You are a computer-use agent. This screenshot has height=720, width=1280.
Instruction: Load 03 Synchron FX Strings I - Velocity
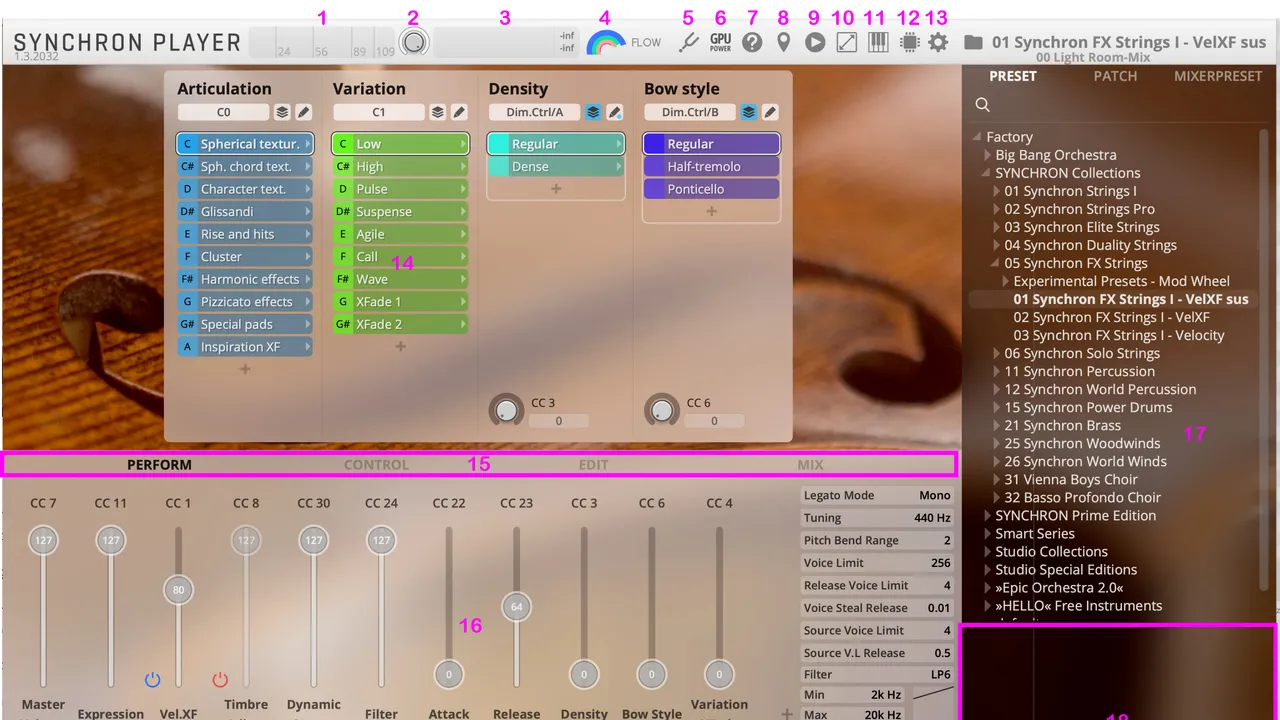tap(1119, 335)
